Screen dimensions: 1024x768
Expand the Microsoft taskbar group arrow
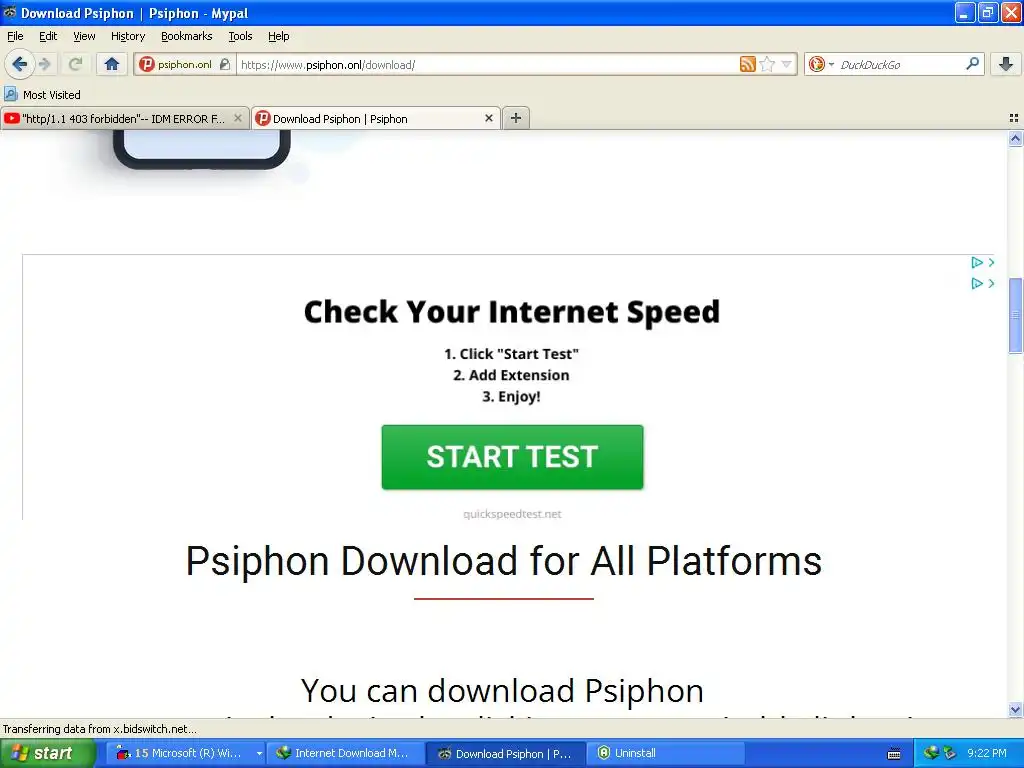coord(259,753)
